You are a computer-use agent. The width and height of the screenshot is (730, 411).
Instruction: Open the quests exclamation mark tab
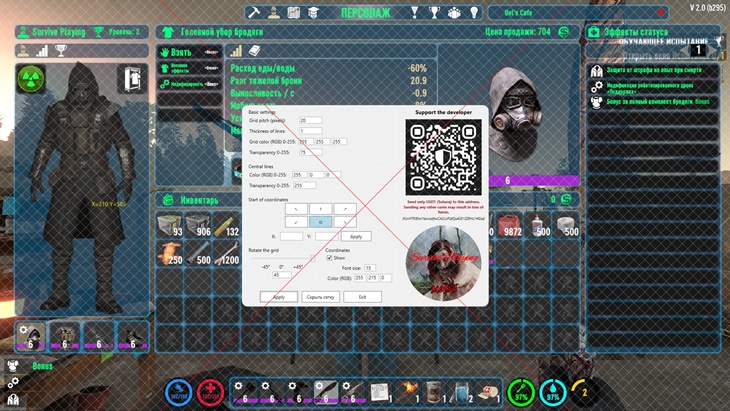click(x=414, y=13)
